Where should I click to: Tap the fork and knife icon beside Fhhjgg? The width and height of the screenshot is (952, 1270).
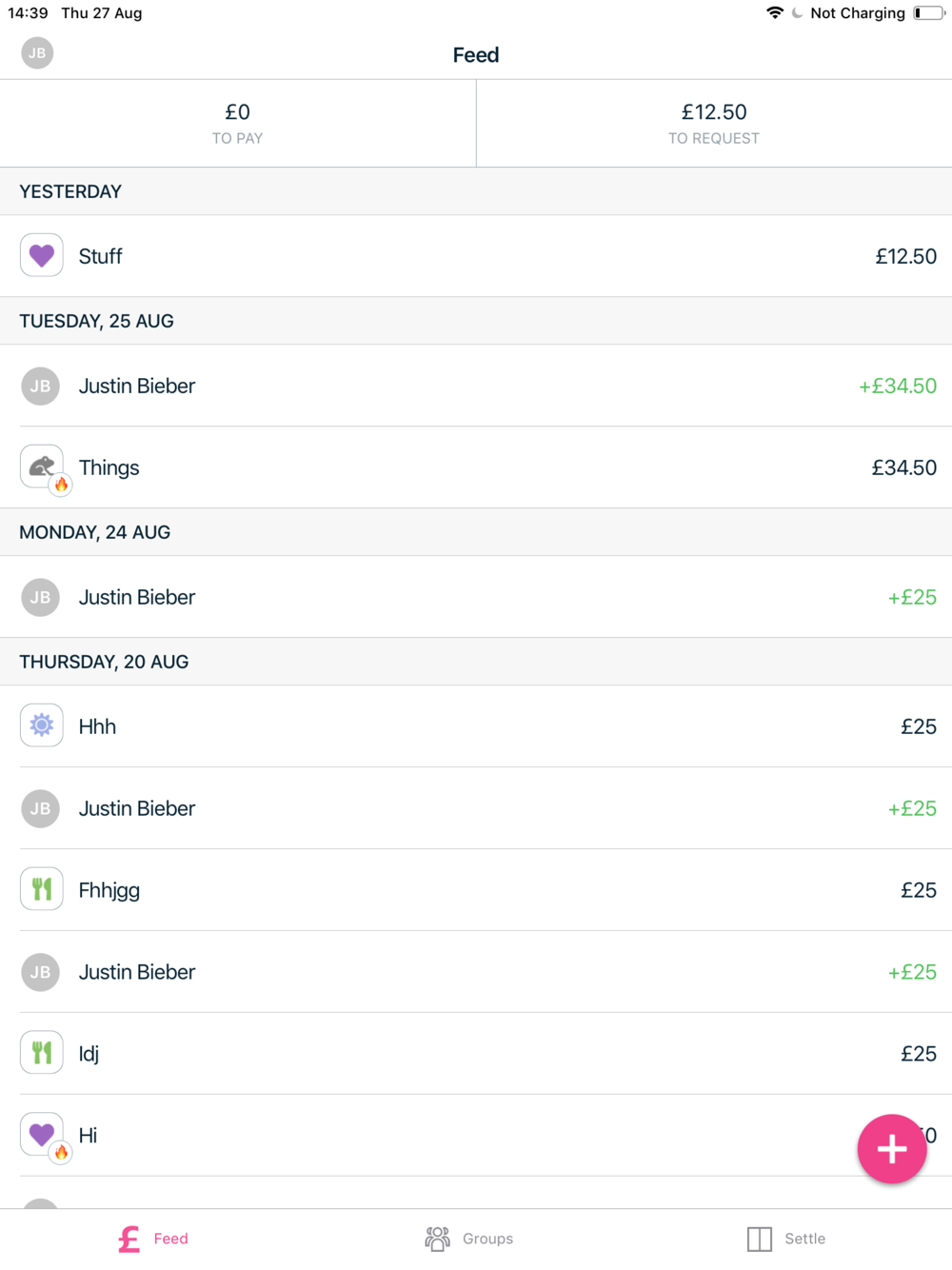[x=41, y=889]
